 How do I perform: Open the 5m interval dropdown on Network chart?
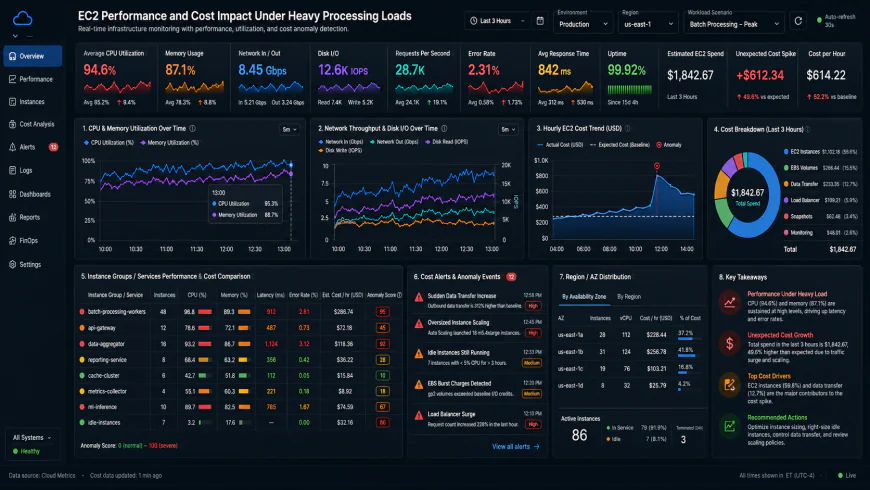click(508, 129)
